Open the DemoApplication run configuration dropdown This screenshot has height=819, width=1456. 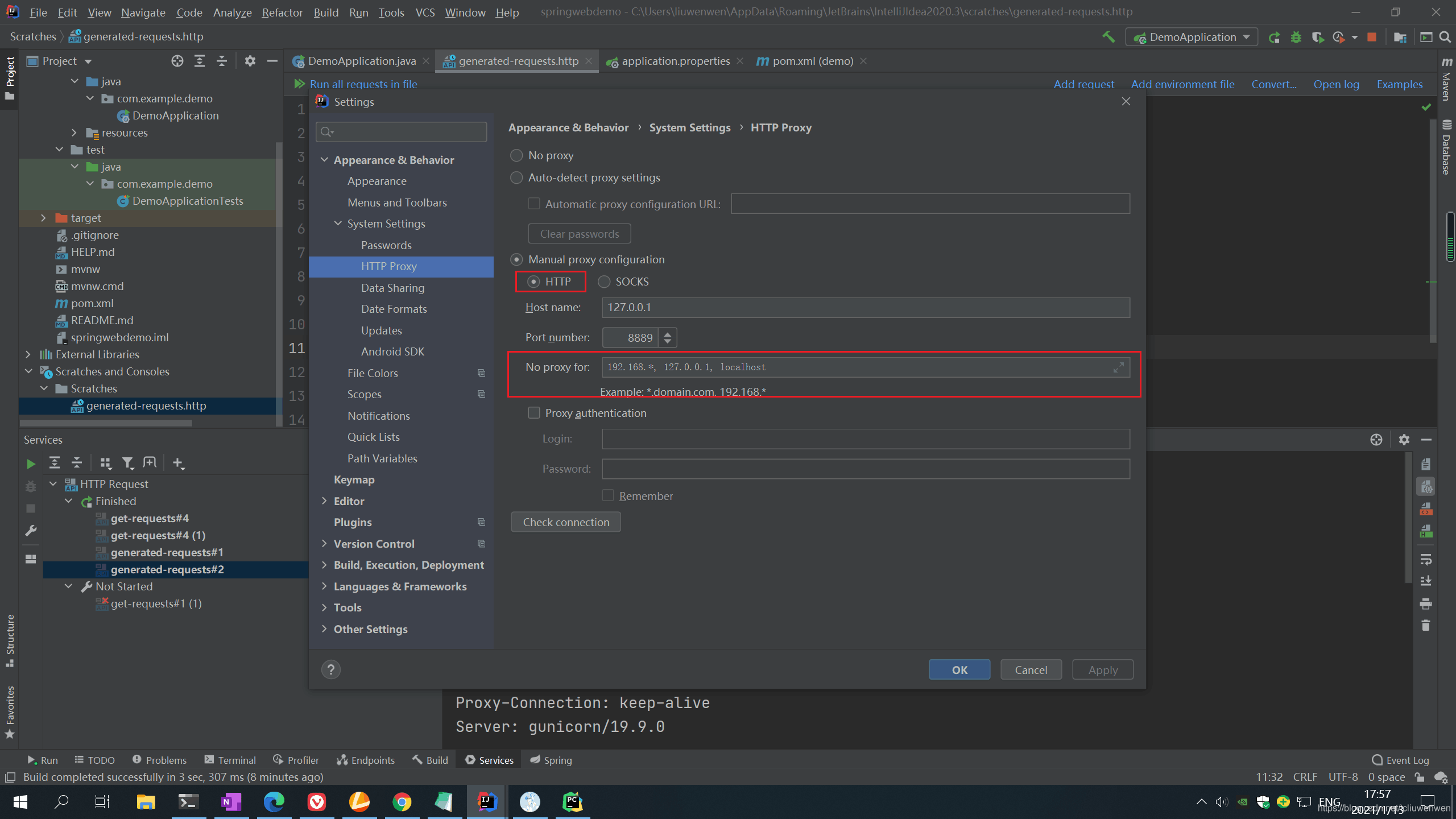[1192, 37]
